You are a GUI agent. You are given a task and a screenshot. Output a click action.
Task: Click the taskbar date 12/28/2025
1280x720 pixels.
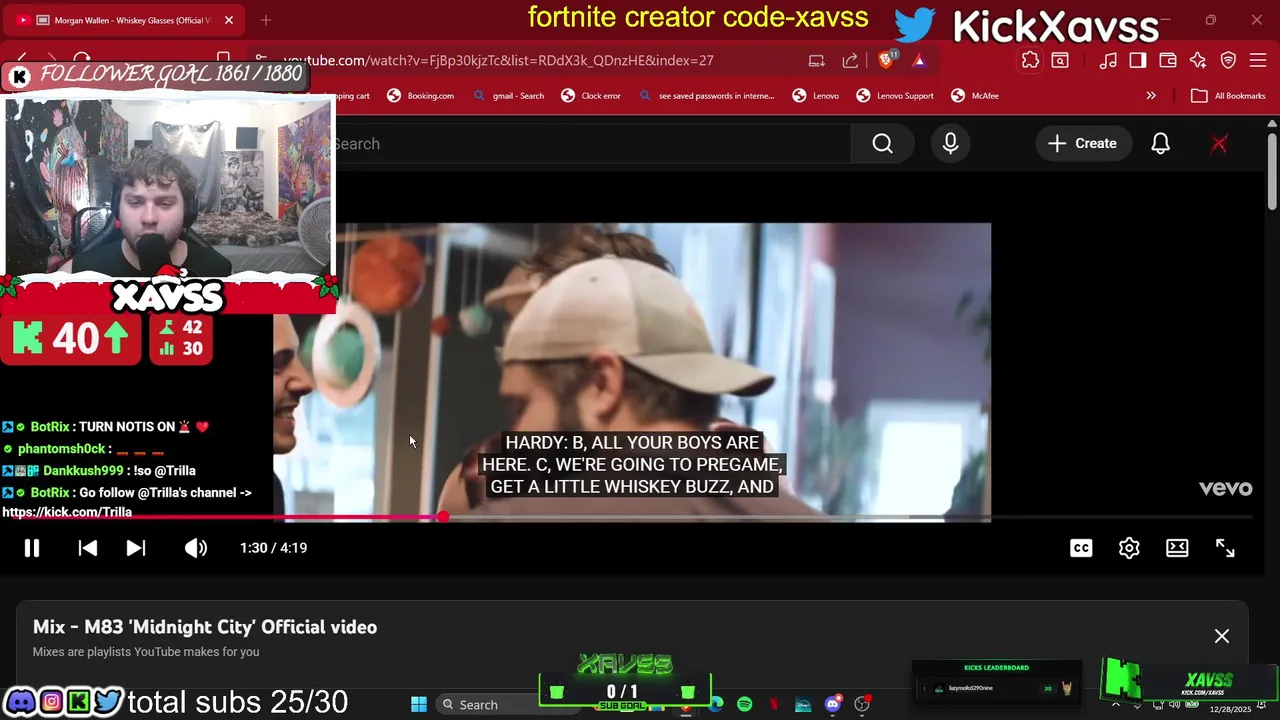pyautogui.click(x=1230, y=709)
